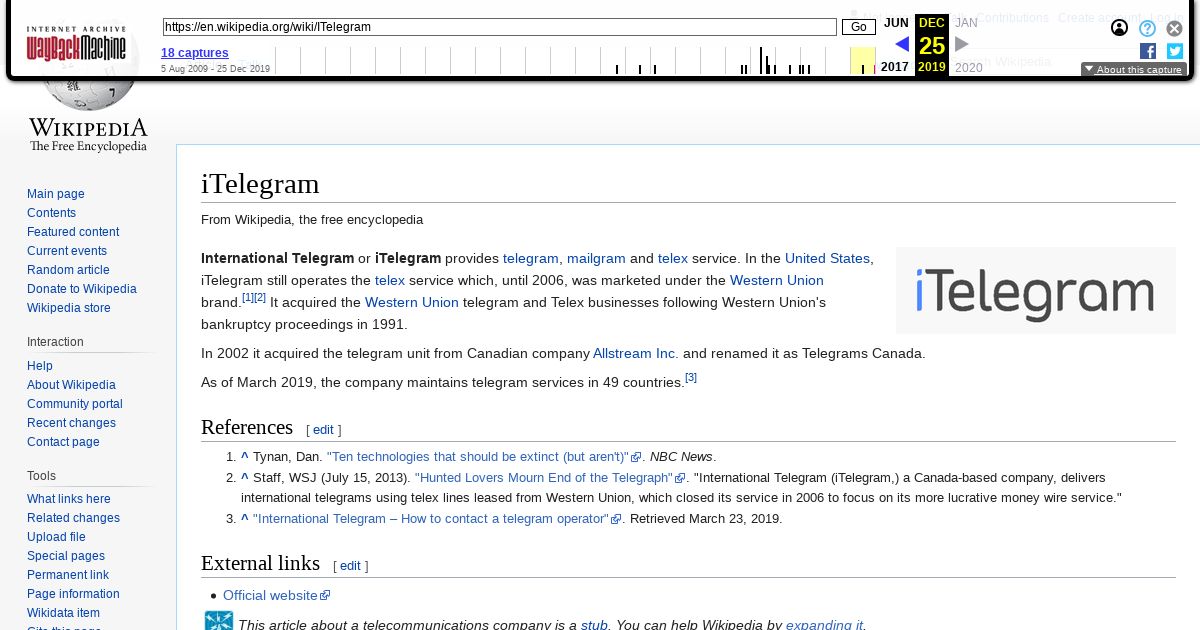Edit the External links section
The height and width of the screenshot is (630, 1200).
click(350, 566)
